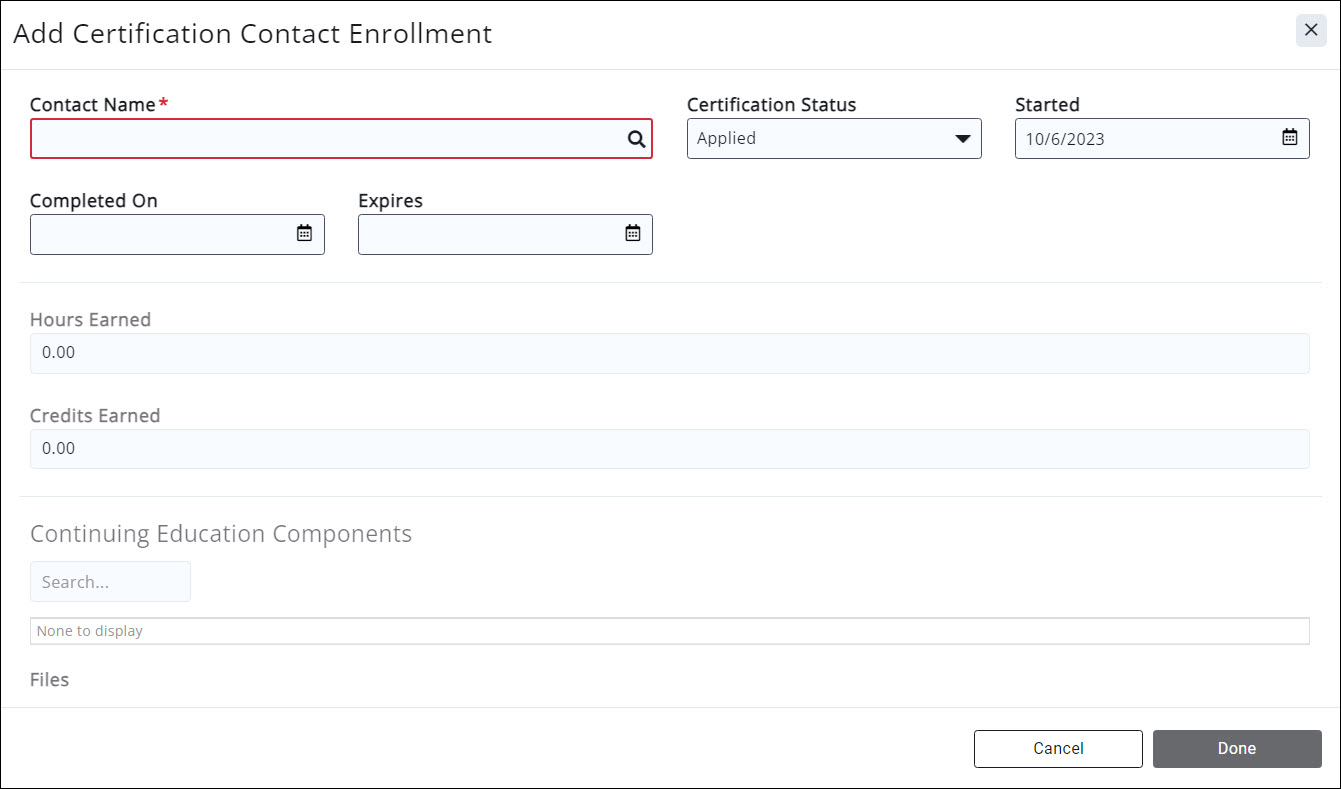The height and width of the screenshot is (789, 1341).
Task: Open the Completed On calendar picker icon
Action: [x=304, y=234]
